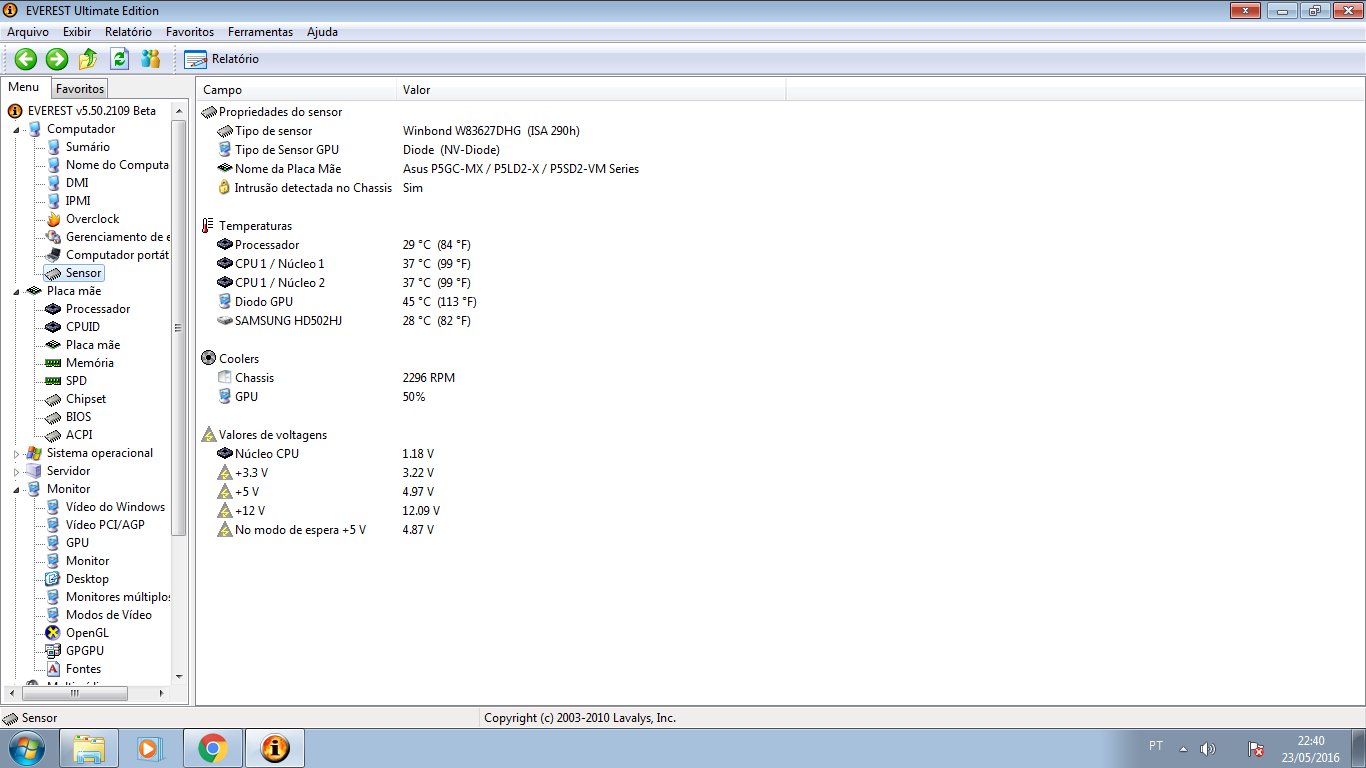The width and height of the screenshot is (1366, 768).
Task: Open File Explorer from the taskbar
Action: click(x=89, y=748)
